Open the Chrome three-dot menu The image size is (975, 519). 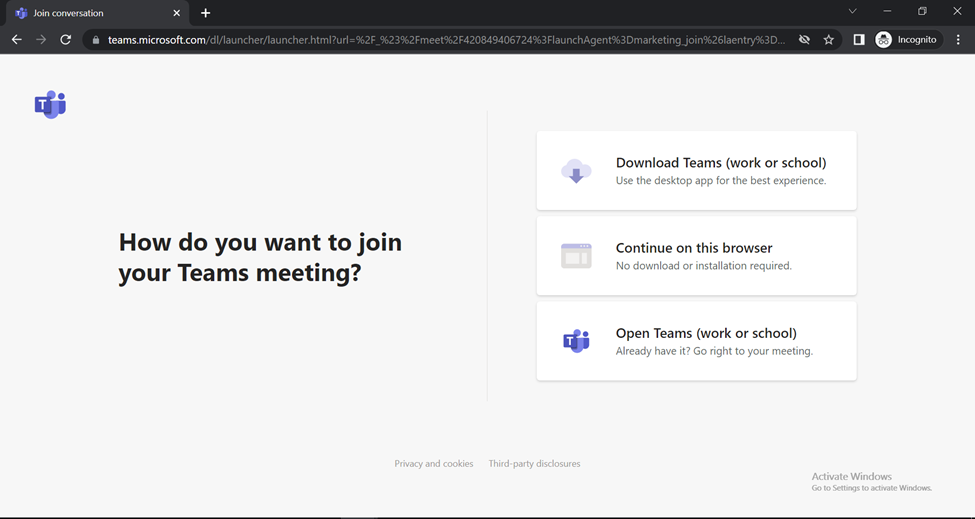click(x=958, y=40)
